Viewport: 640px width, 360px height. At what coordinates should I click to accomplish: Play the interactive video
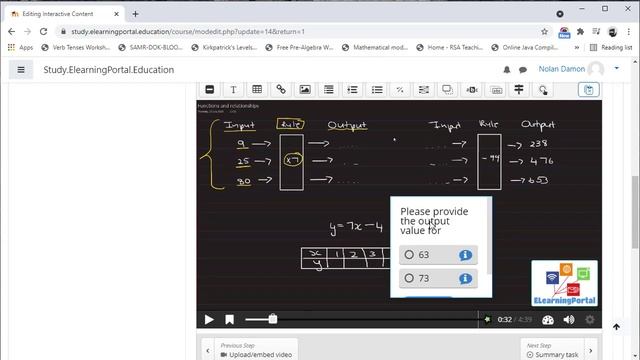[x=209, y=320]
